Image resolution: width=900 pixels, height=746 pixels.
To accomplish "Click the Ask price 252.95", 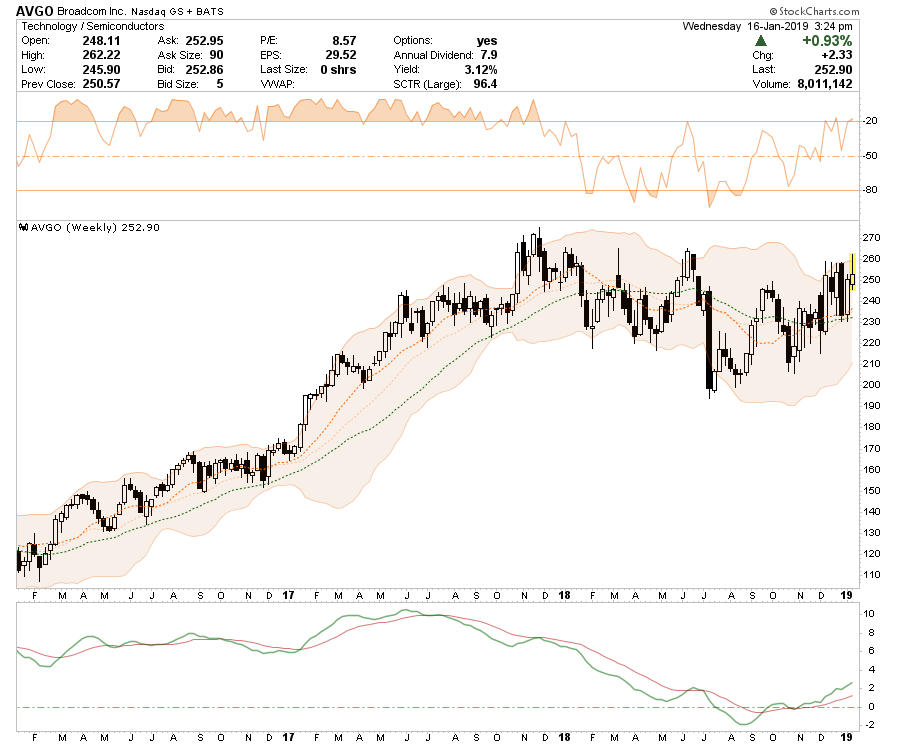I will (x=204, y=41).
